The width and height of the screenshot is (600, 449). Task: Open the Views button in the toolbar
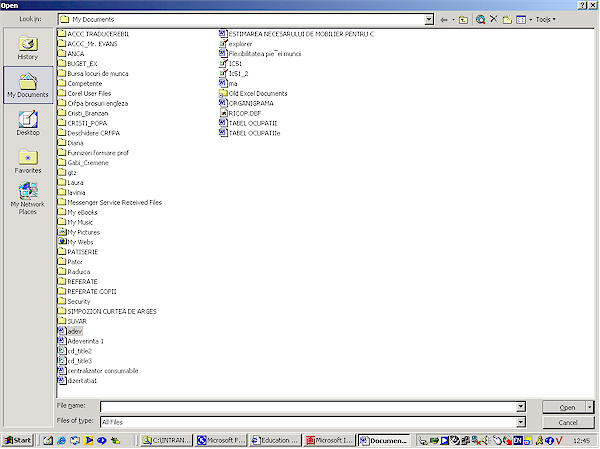(x=521, y=19)
